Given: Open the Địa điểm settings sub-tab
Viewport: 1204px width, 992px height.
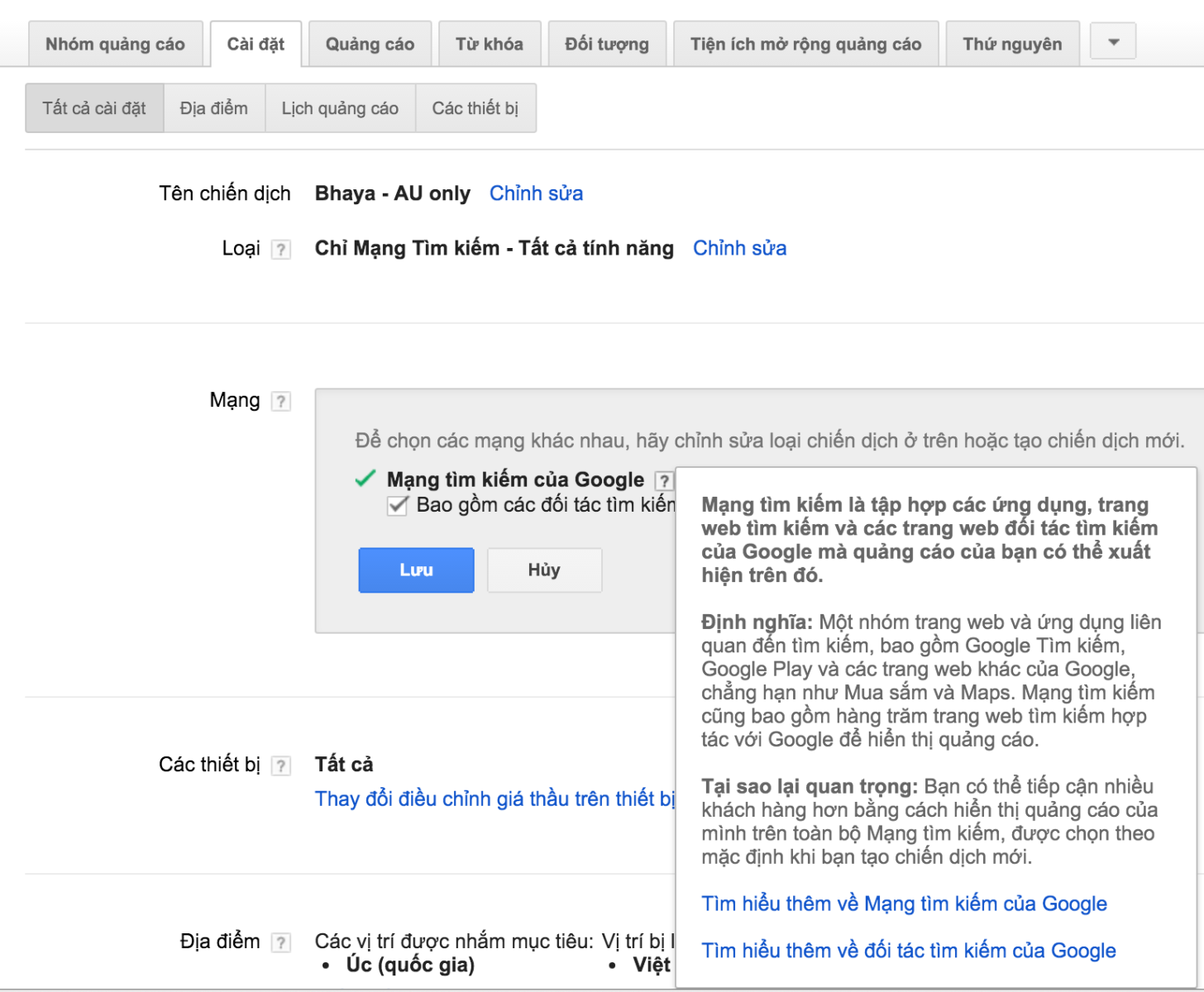Looking at the screenshot, I should point(214,107).
